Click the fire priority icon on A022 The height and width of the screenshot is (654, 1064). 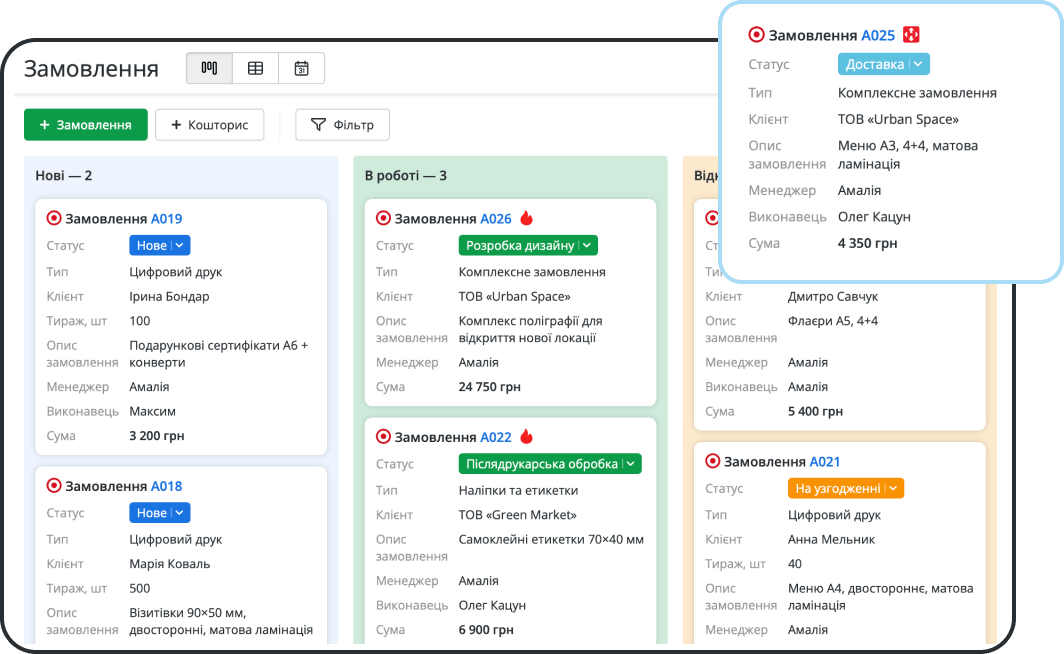click(x=527, y=436)
